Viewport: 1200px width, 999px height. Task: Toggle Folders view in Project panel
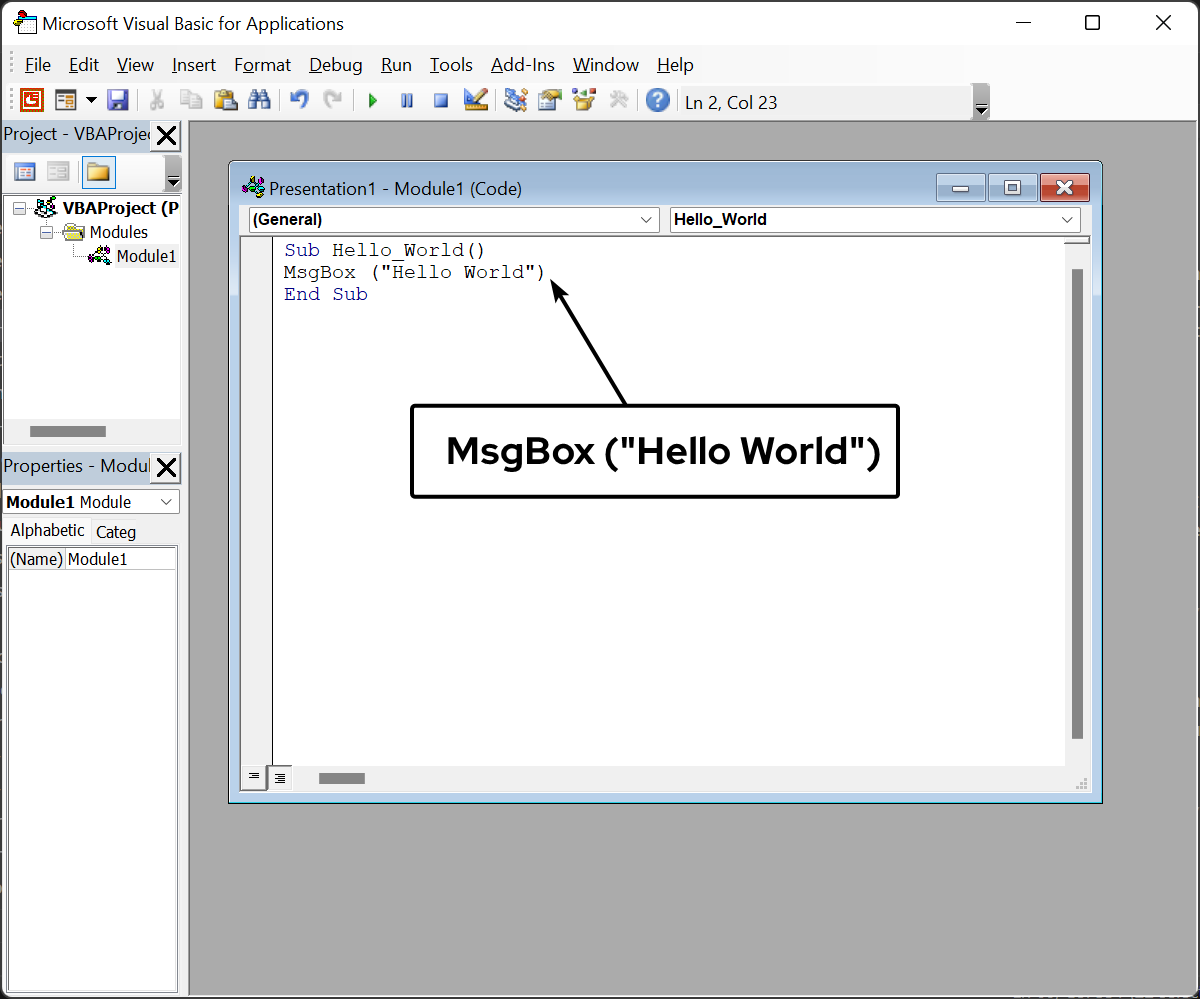[98, 172]
